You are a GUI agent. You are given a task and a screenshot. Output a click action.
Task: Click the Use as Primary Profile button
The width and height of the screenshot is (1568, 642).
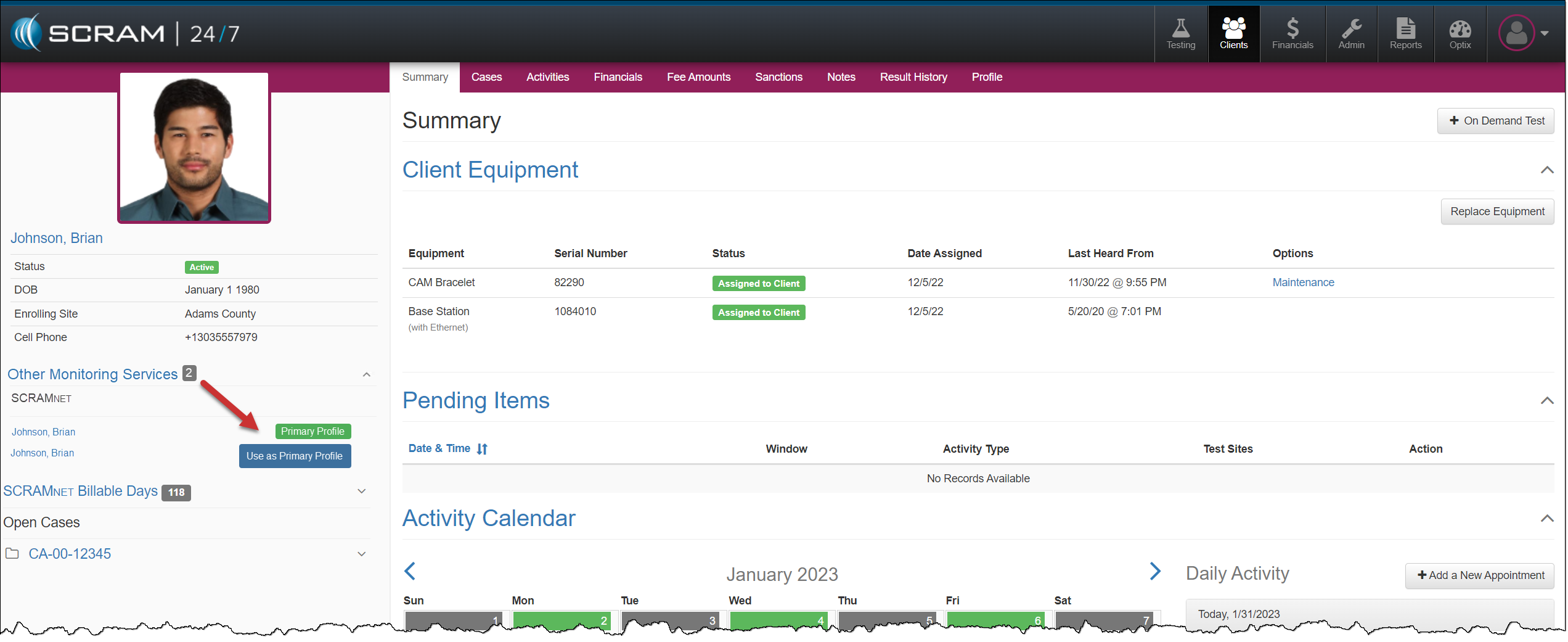click(x=295, y=456)
